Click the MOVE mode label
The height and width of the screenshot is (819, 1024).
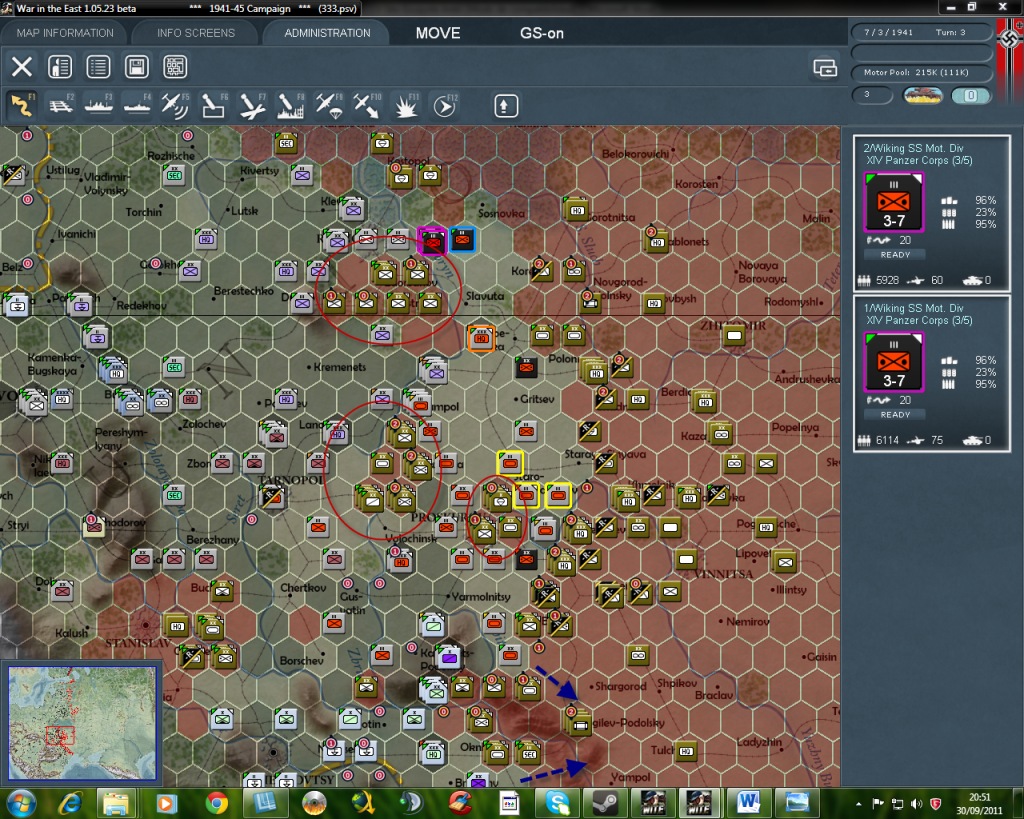pos(438,33)
